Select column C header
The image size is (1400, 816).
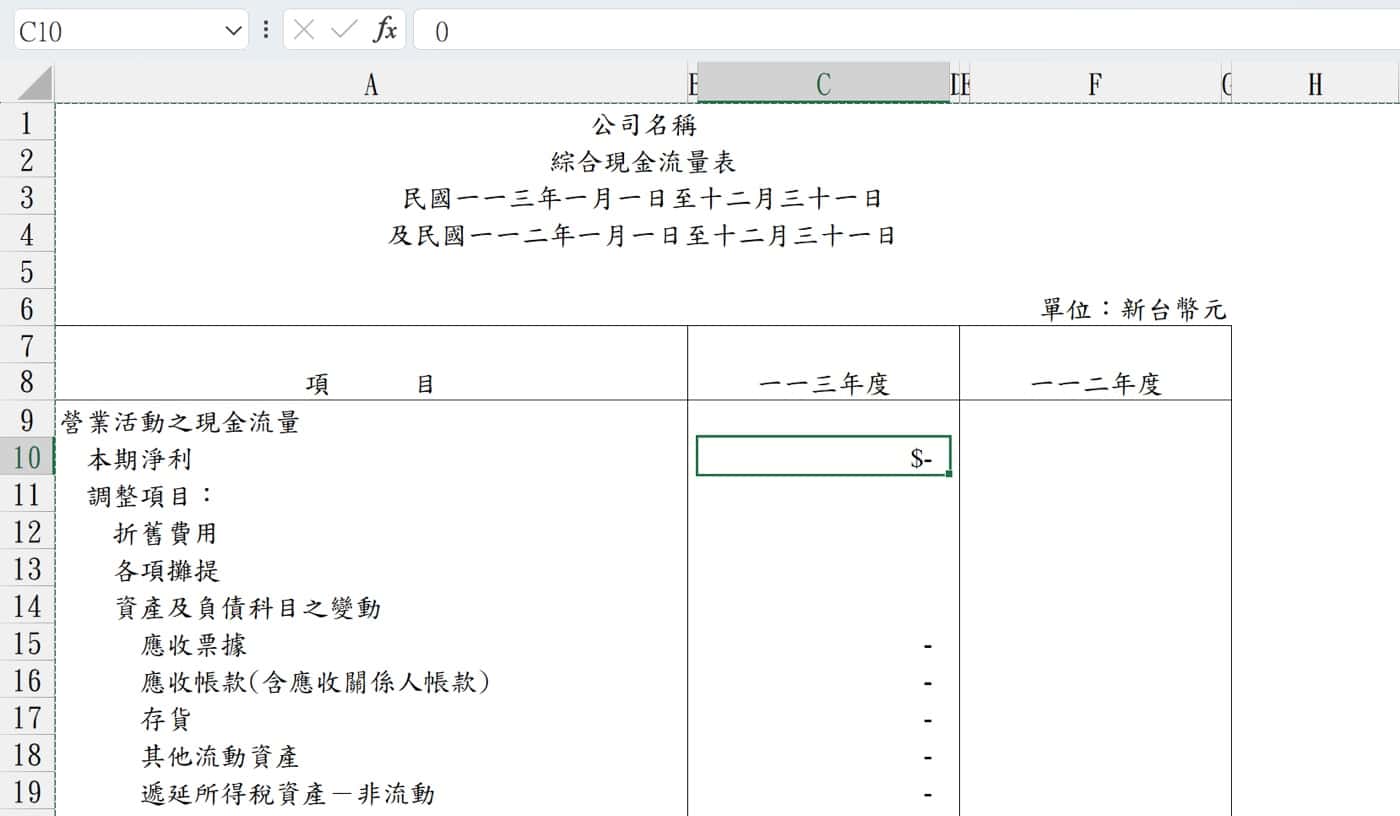(x=823, y=85)
